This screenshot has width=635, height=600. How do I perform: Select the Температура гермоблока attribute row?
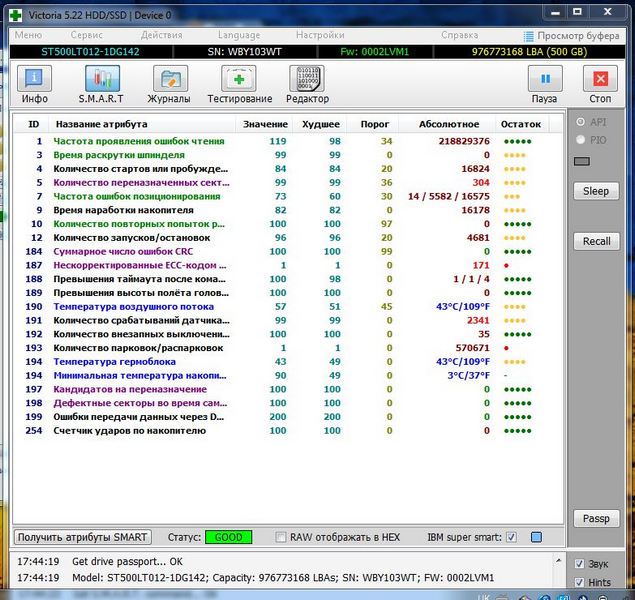(114, 361)
